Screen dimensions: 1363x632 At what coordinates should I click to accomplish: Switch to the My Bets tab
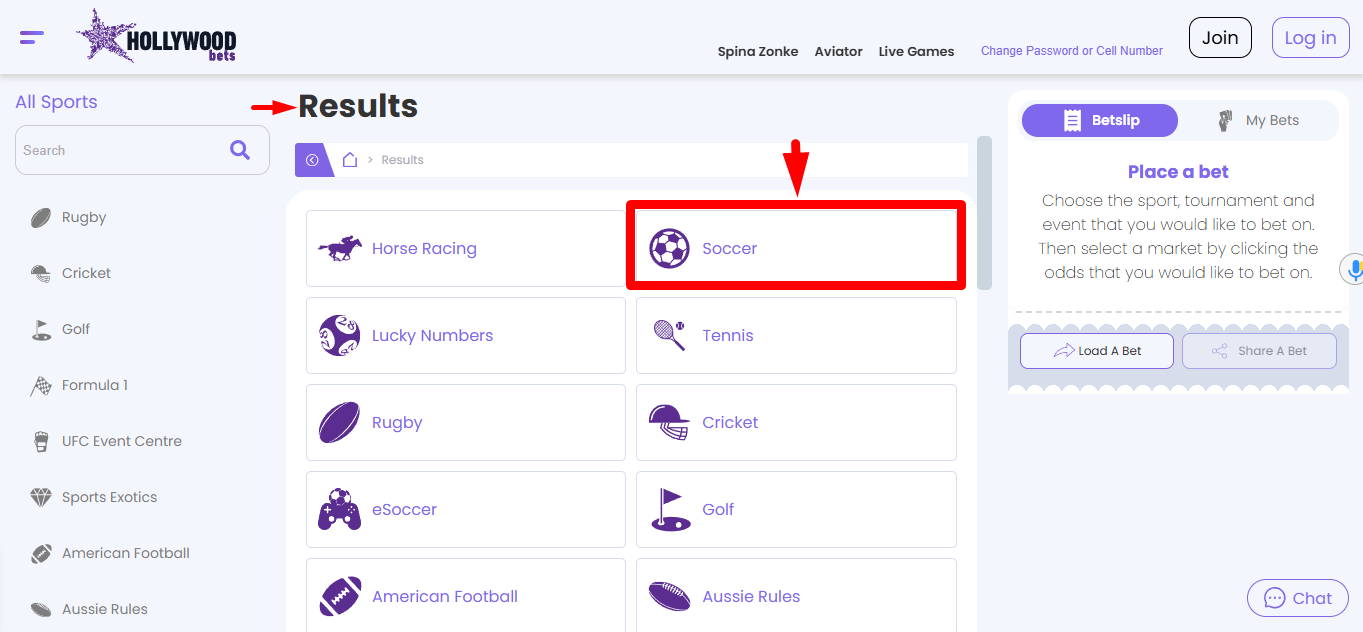click(x=1260, y=120)
